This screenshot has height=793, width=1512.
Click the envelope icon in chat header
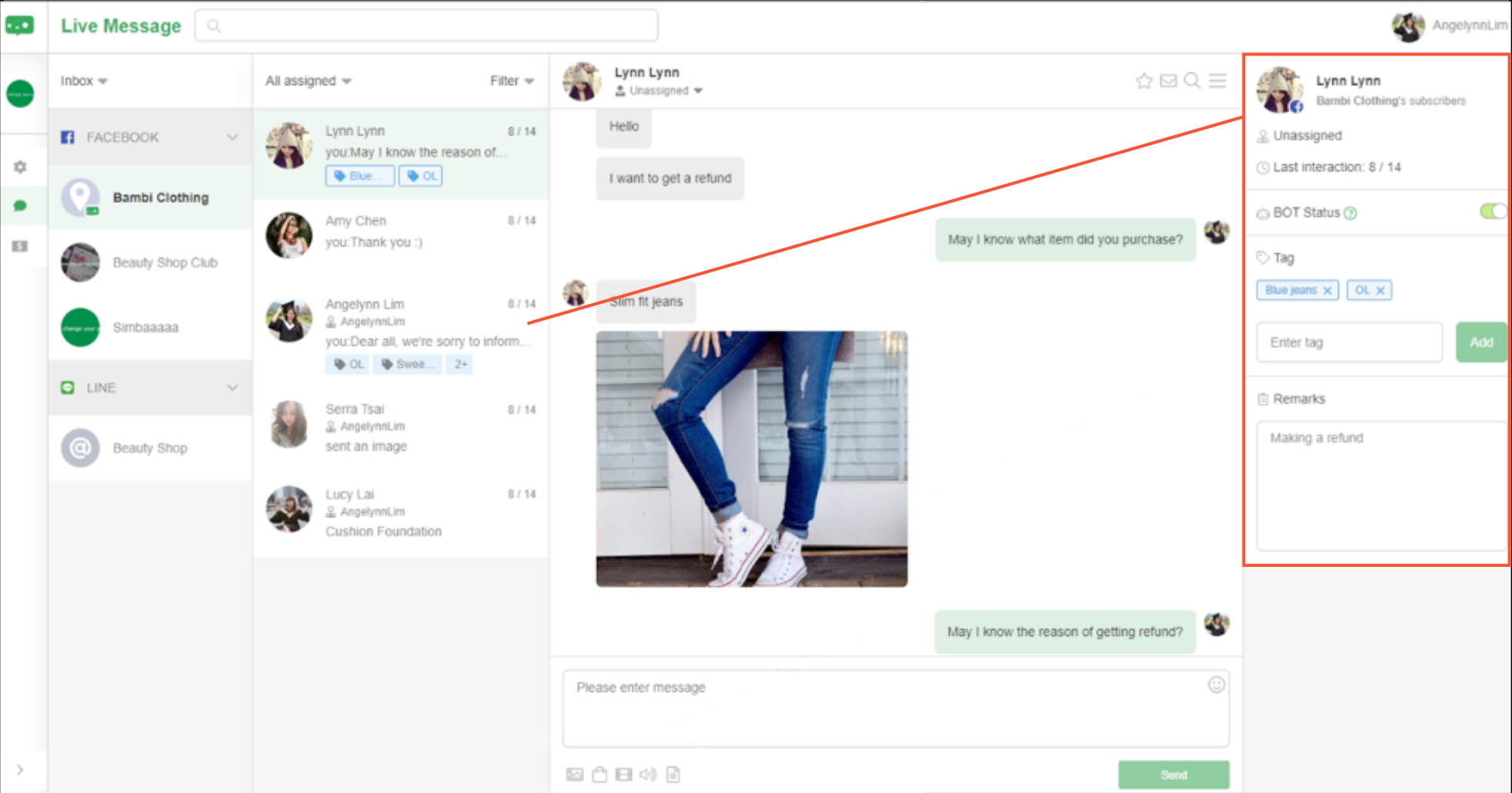click(x=1168, y=81)
